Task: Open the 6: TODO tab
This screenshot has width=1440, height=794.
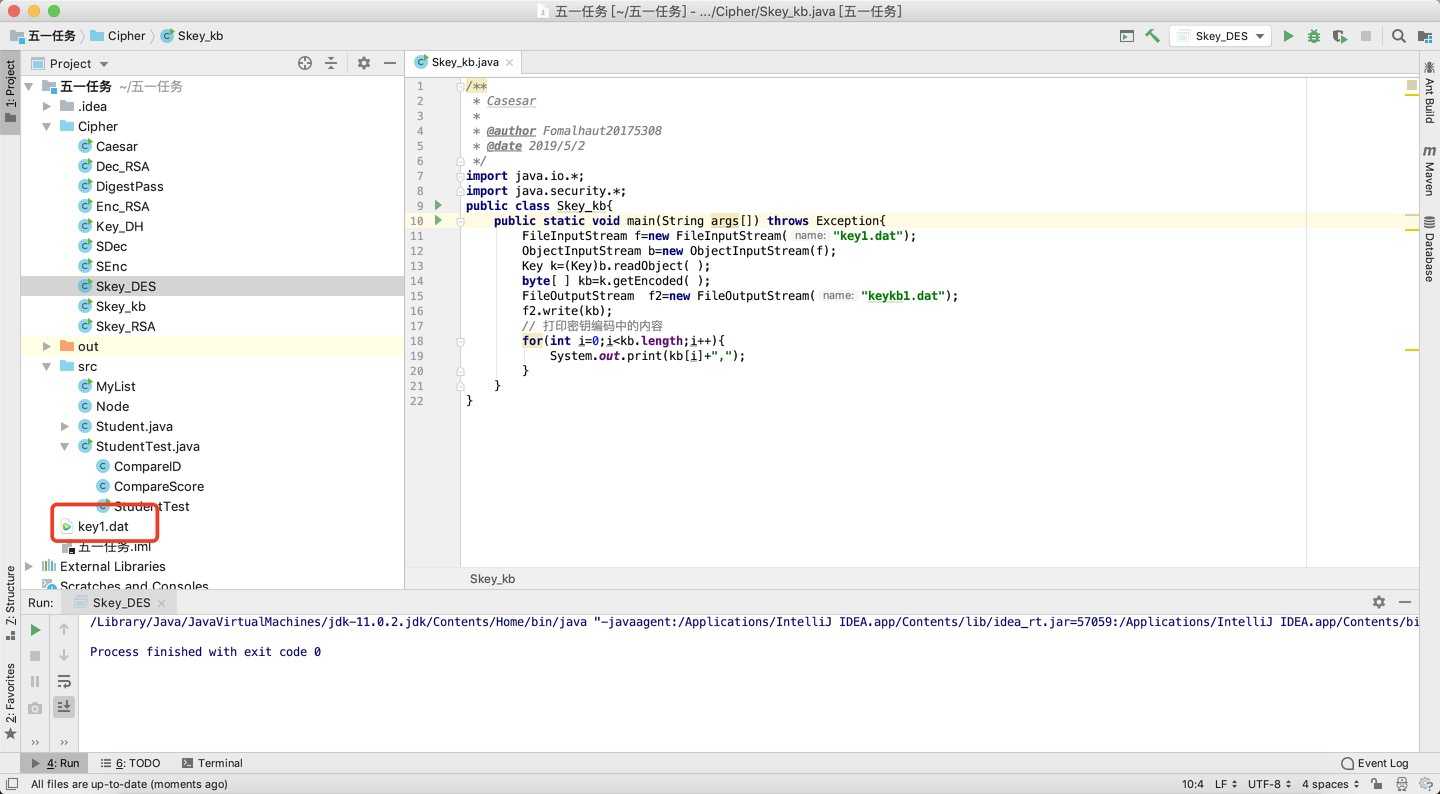Action: (x=130, y=763)
